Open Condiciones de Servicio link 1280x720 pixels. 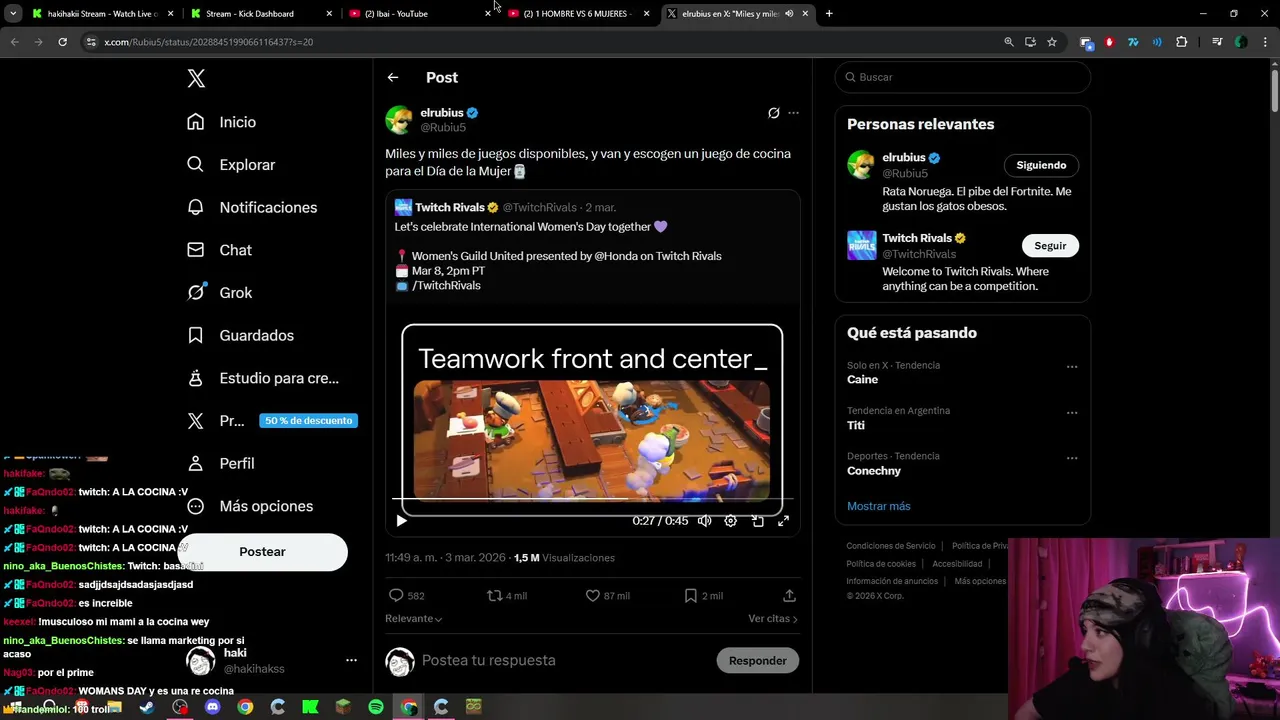891,546
